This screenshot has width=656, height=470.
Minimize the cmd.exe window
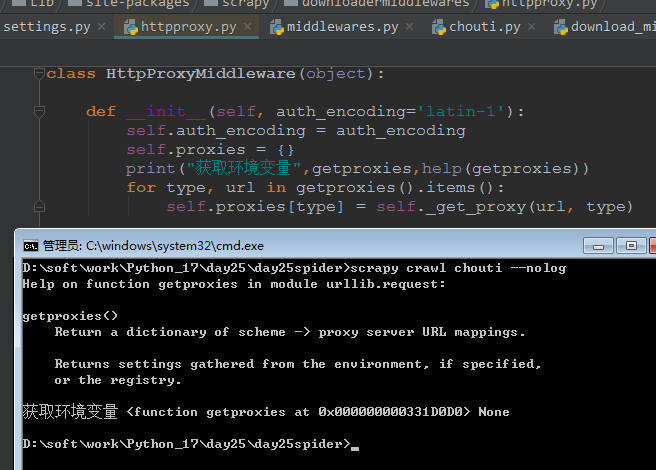point(598,245)
